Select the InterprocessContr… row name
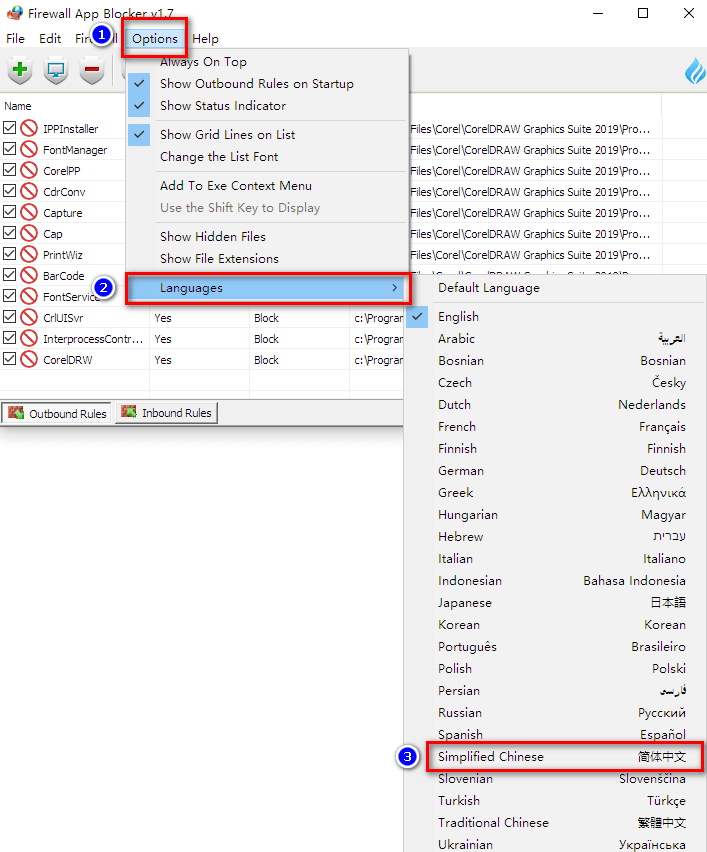This screenshot has height=852, width=707. click(x=93, y=339)
